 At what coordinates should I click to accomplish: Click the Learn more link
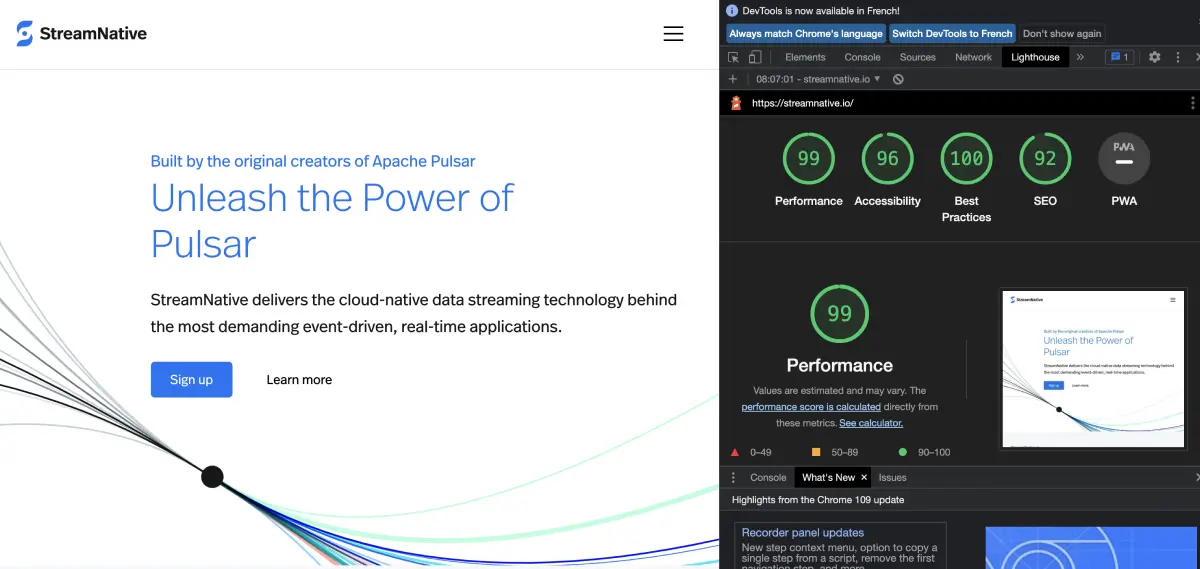pyautogui.click(x=299, y=379)
